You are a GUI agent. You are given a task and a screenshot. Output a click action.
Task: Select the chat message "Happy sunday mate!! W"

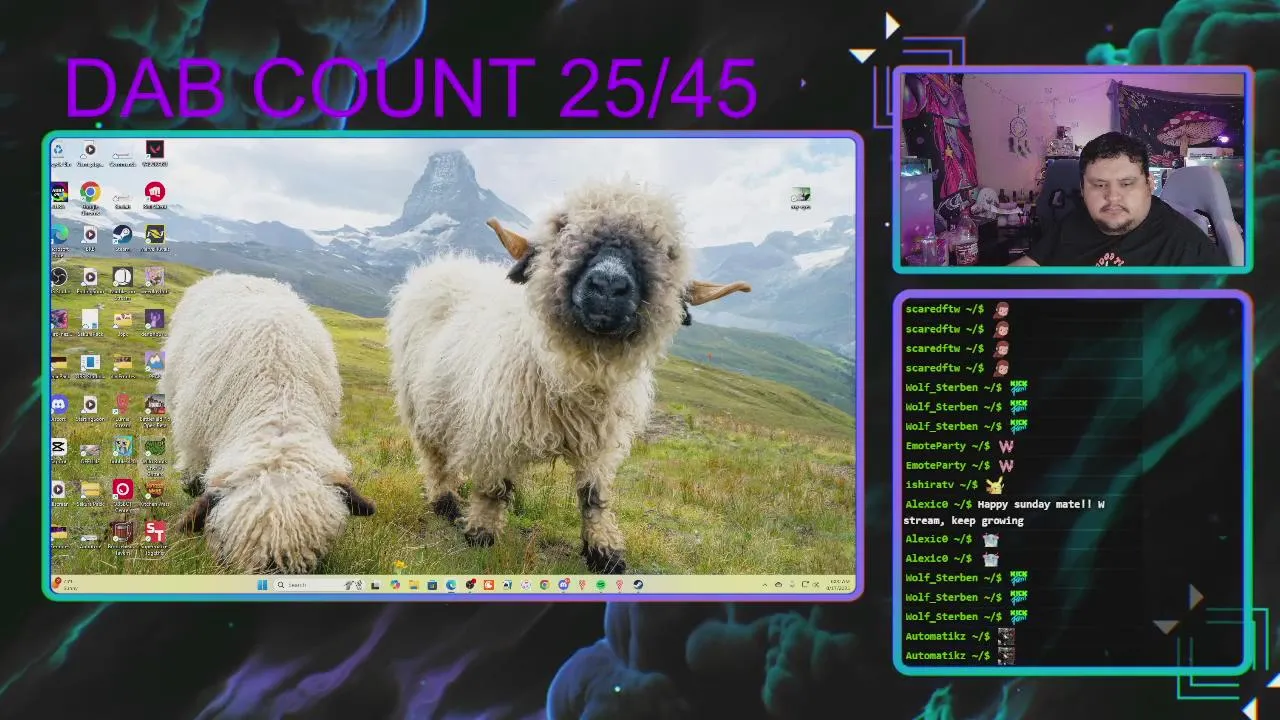point(1040,505)
